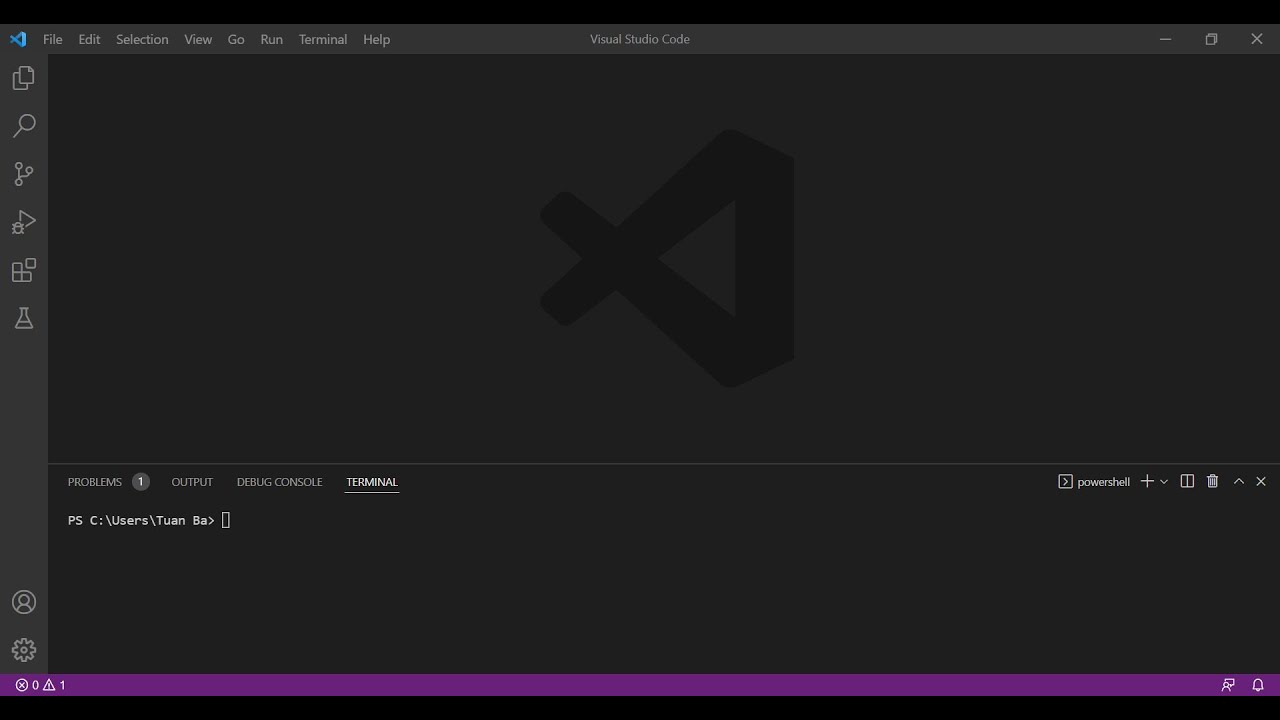Open the notifications bell icon

[1258, 685]
